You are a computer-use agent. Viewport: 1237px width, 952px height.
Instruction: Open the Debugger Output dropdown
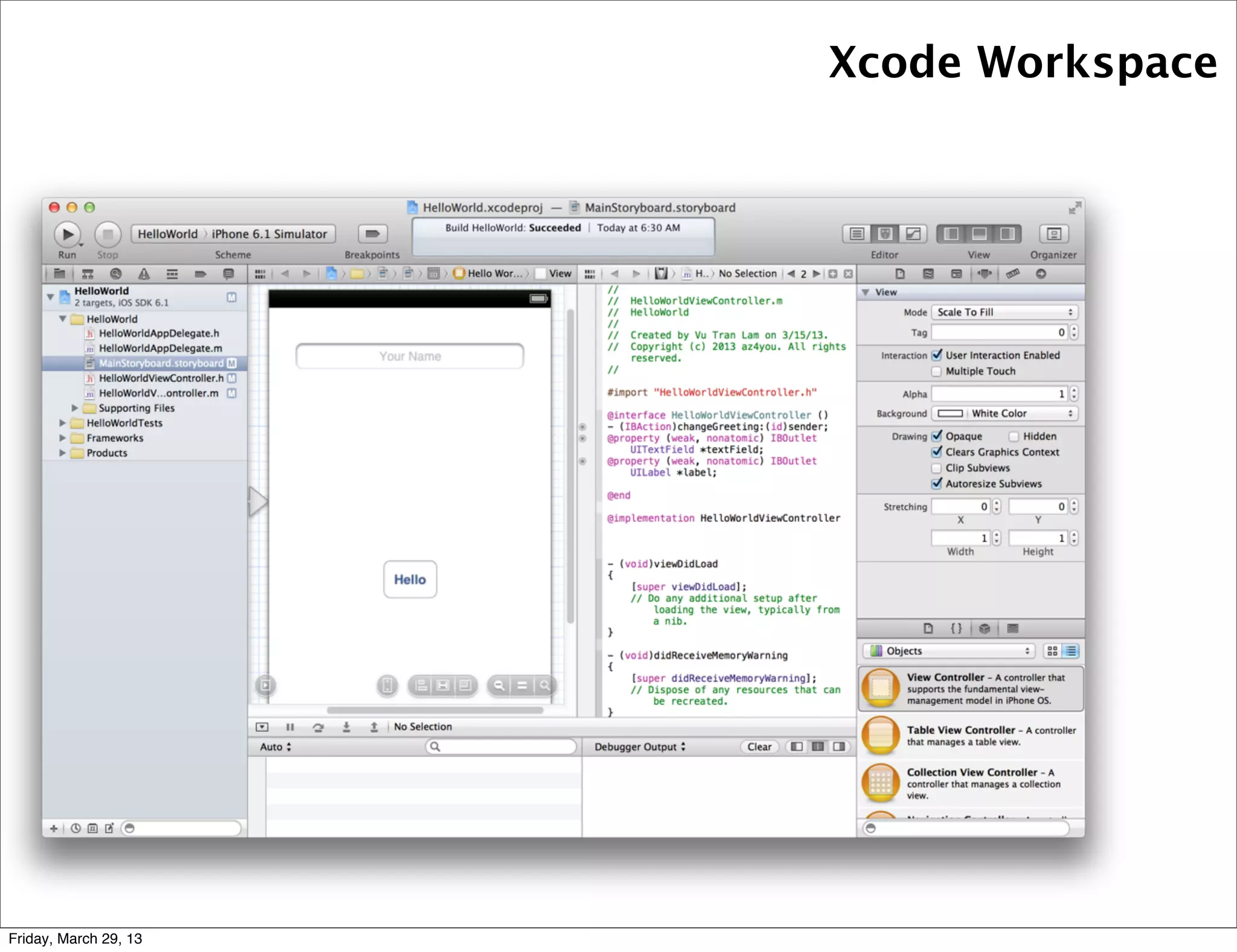coord(640,747)
